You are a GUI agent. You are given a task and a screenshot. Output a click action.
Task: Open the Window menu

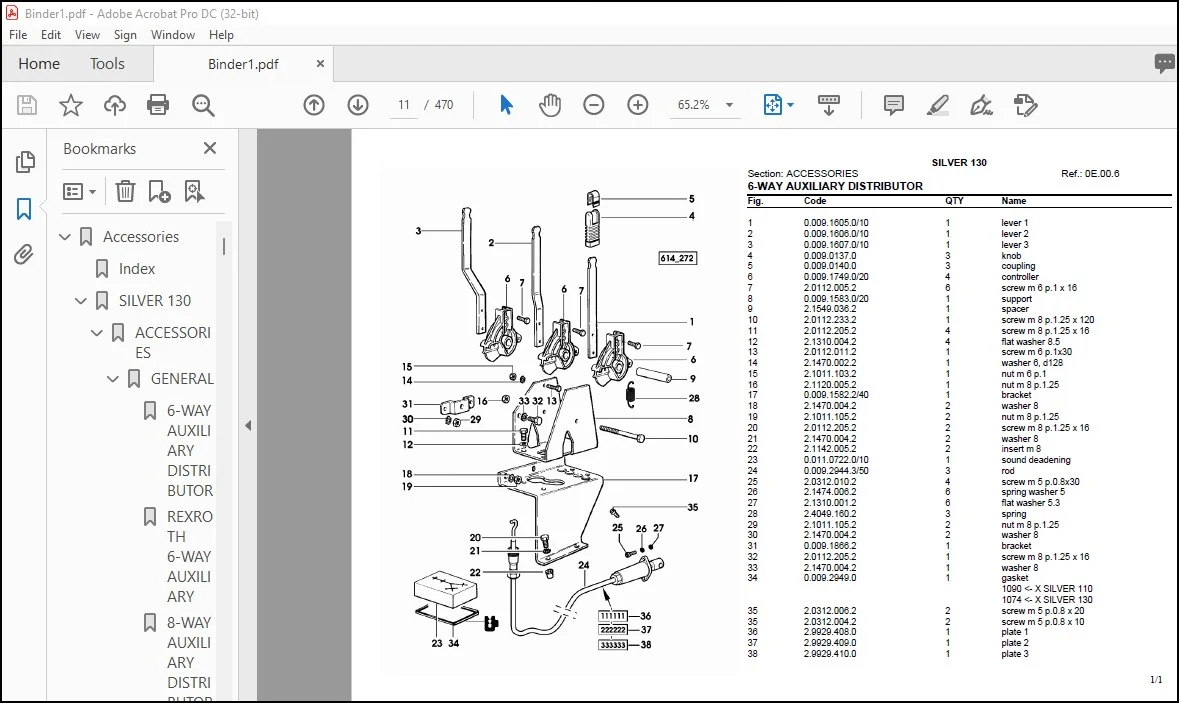pos(173,35)
